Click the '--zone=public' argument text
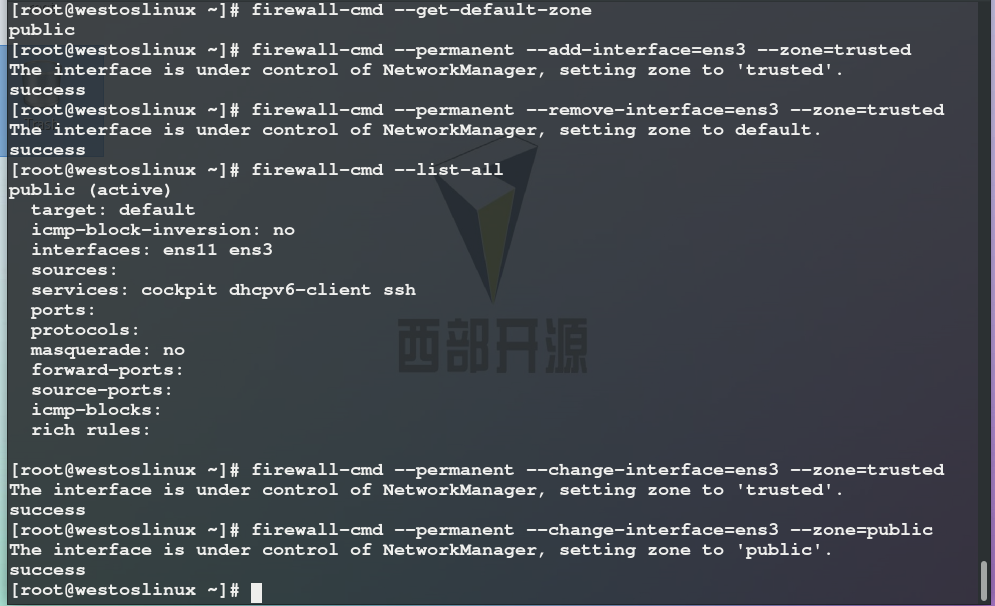 point(862,530)
